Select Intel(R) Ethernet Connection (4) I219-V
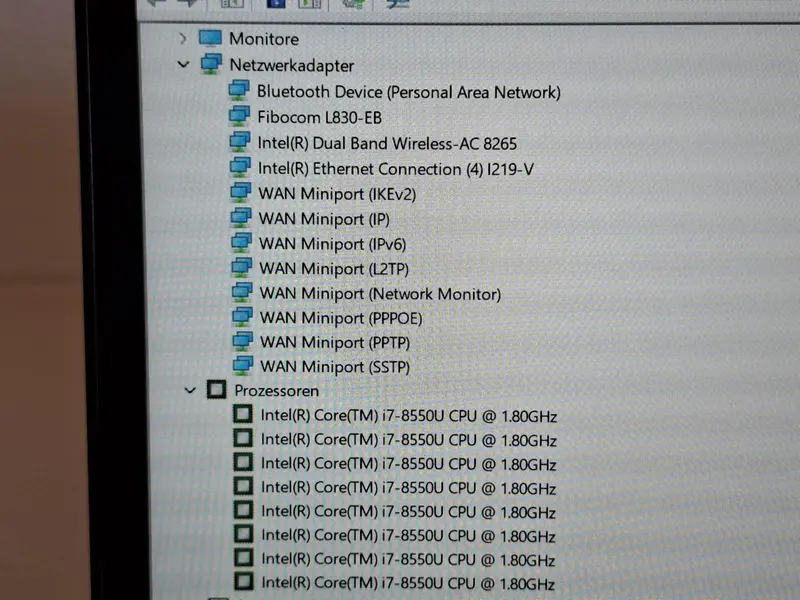 pos(395,169)
